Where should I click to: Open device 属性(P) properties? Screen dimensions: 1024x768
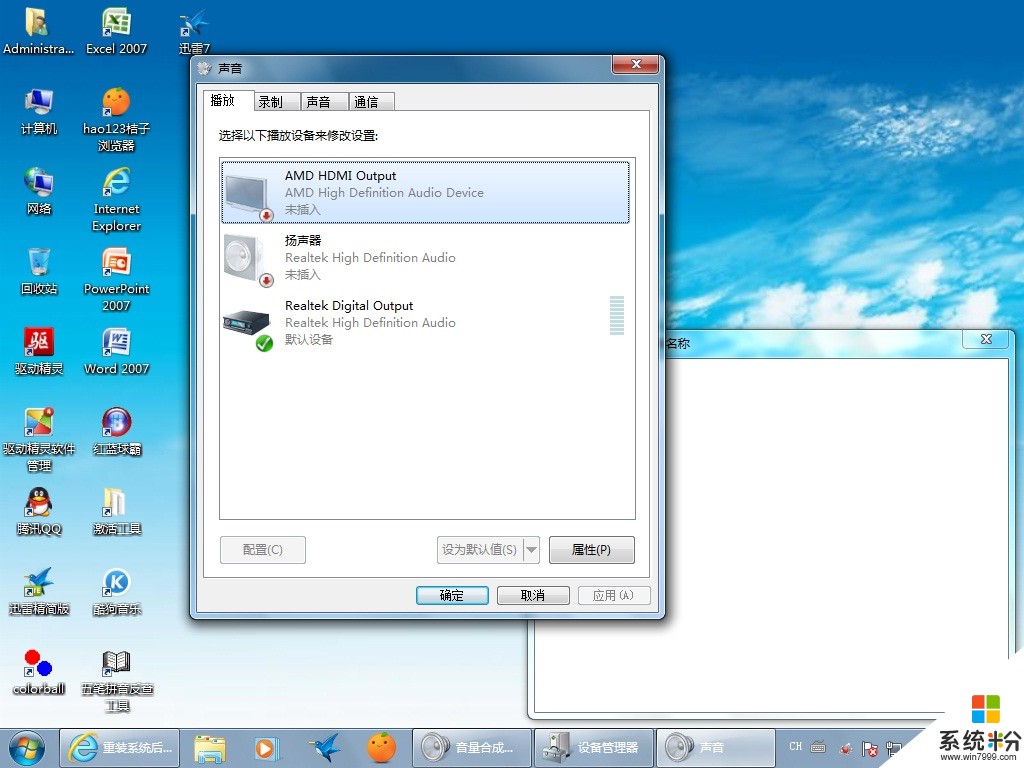click(592, 550)
